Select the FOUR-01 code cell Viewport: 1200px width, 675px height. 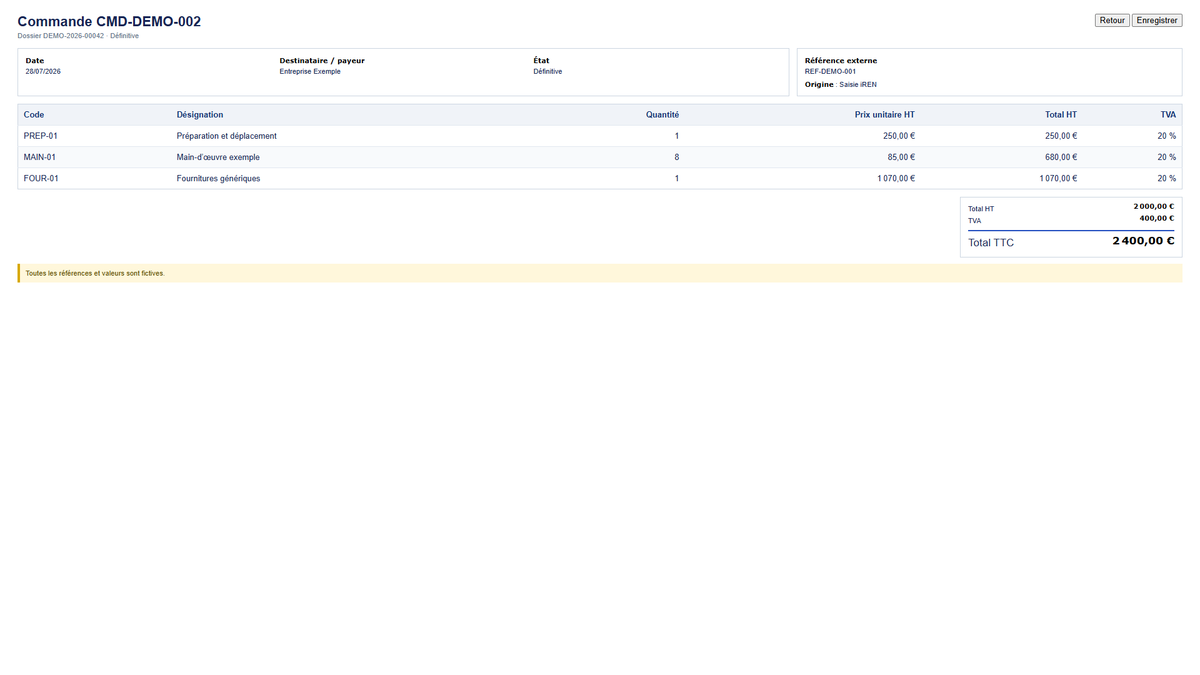41,179
